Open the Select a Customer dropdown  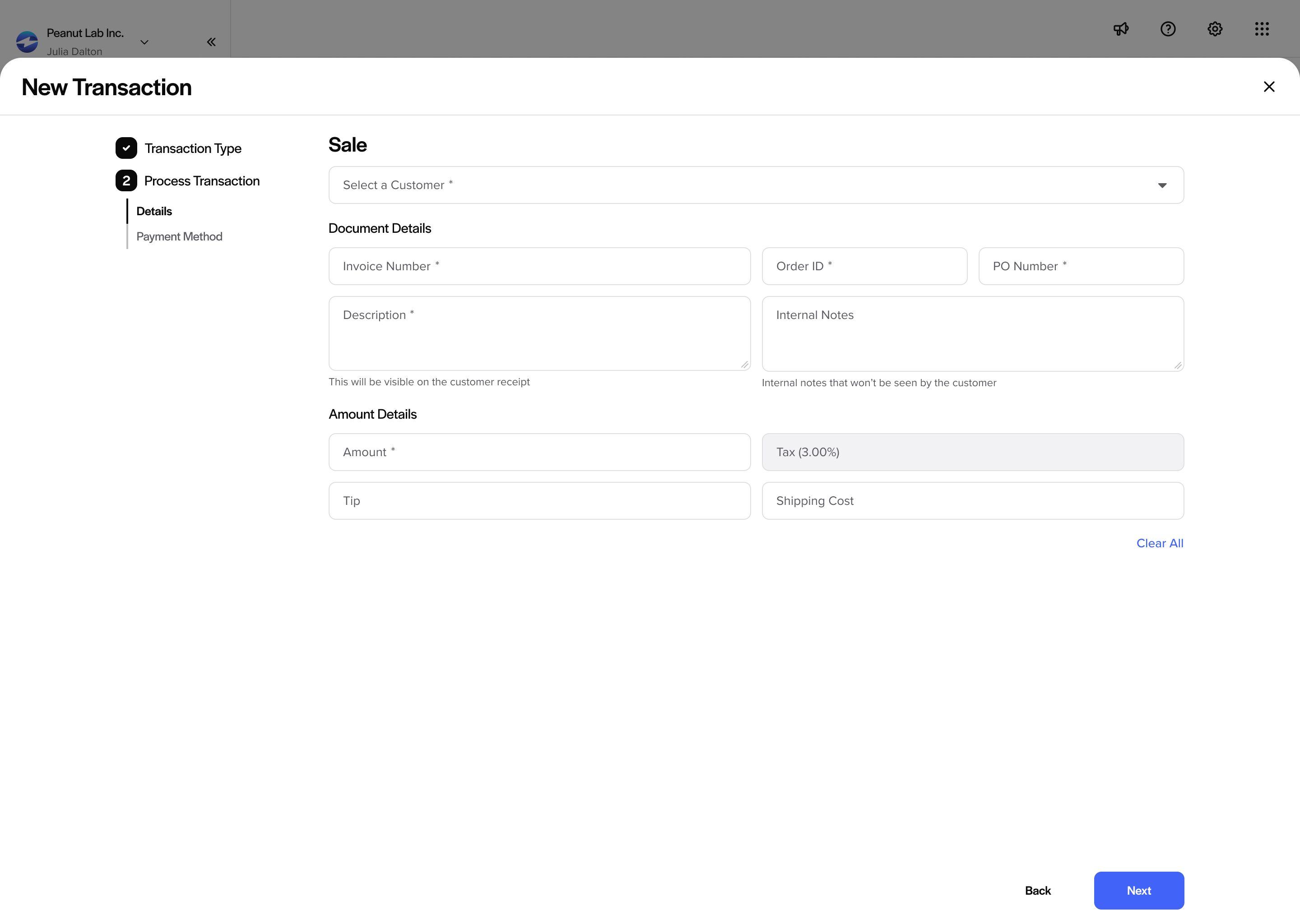point(756,185)
